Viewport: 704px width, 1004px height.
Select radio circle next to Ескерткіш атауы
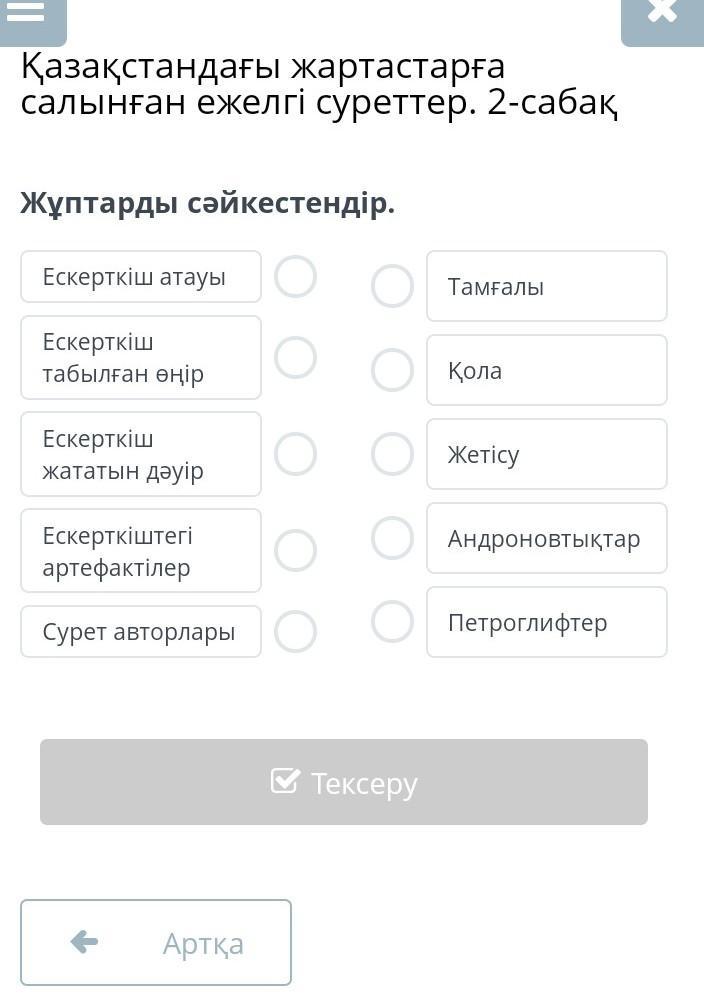[x=296, y=277]
